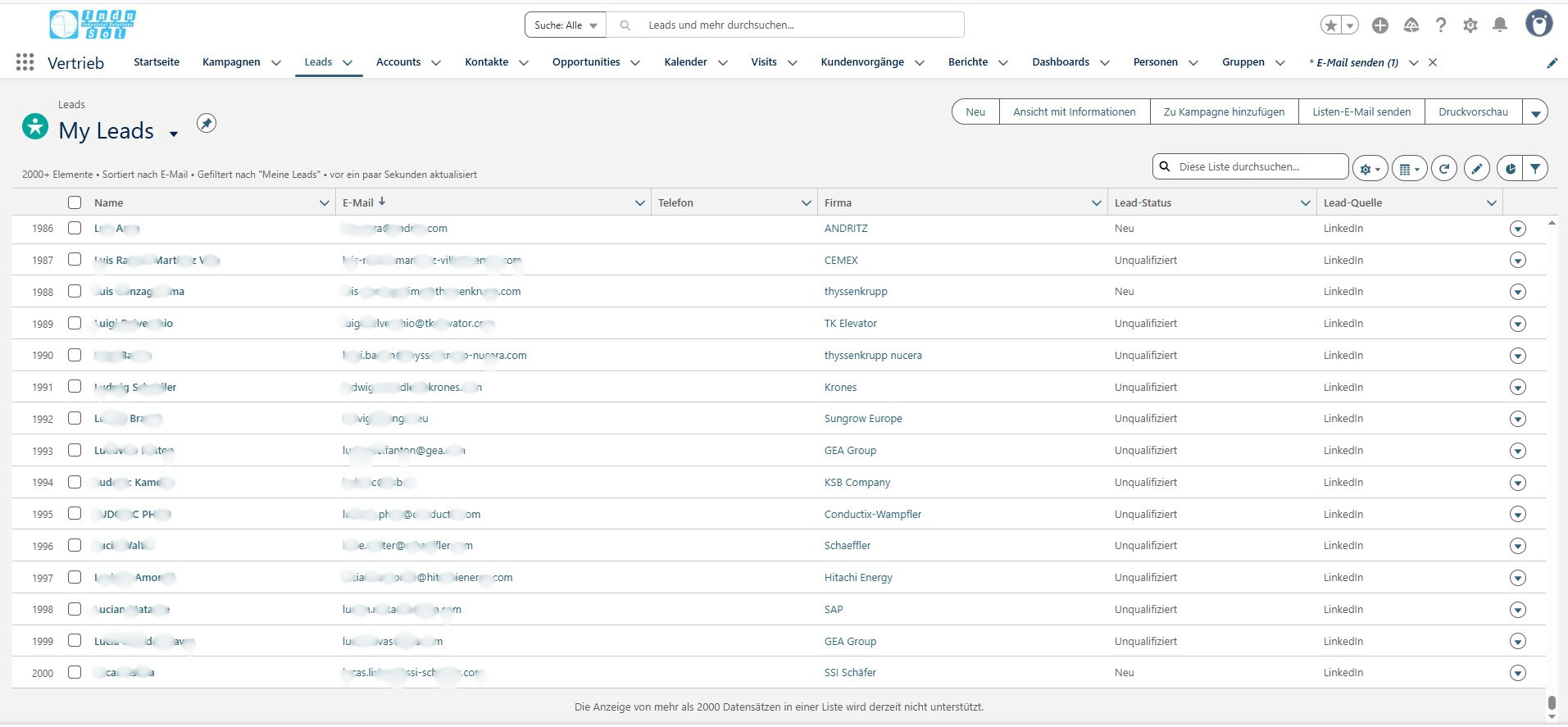1568x727 pixels.
Task: Select checkbox for row 1992
Action: 75,418
